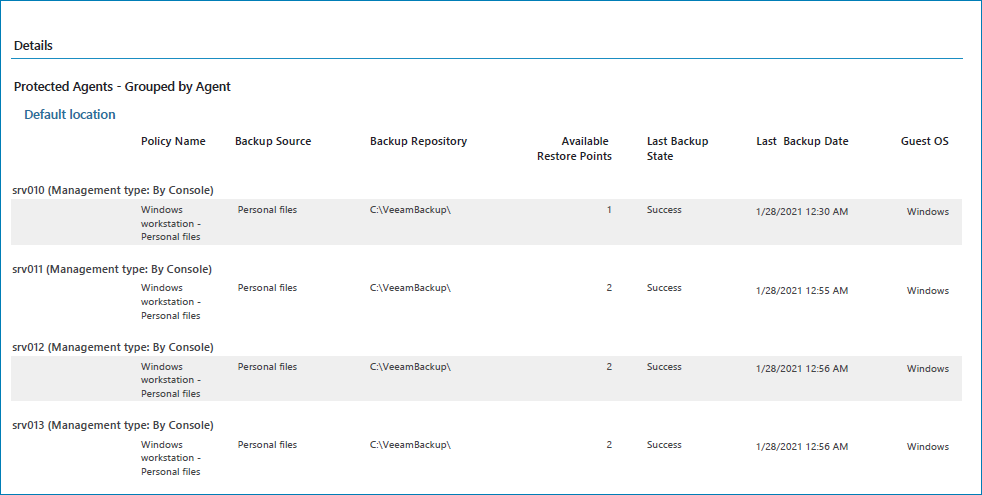Click the Guest OS column header

[924, 142]
